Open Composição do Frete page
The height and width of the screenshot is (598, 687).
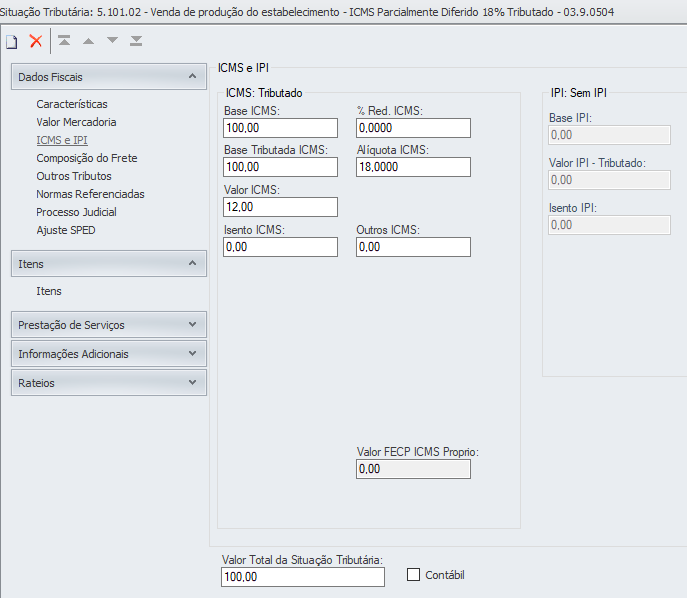pyautogui.click(x=87, y=158)
